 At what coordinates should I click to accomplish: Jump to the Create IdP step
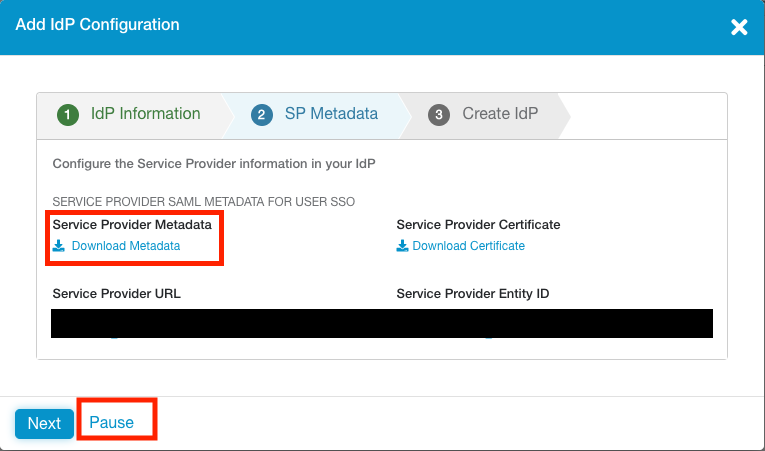point(500,114)
